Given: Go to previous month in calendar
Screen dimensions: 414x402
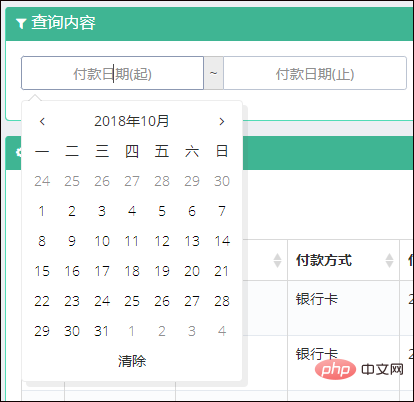Looking at the screenshot, I should (x=42, y=121).
